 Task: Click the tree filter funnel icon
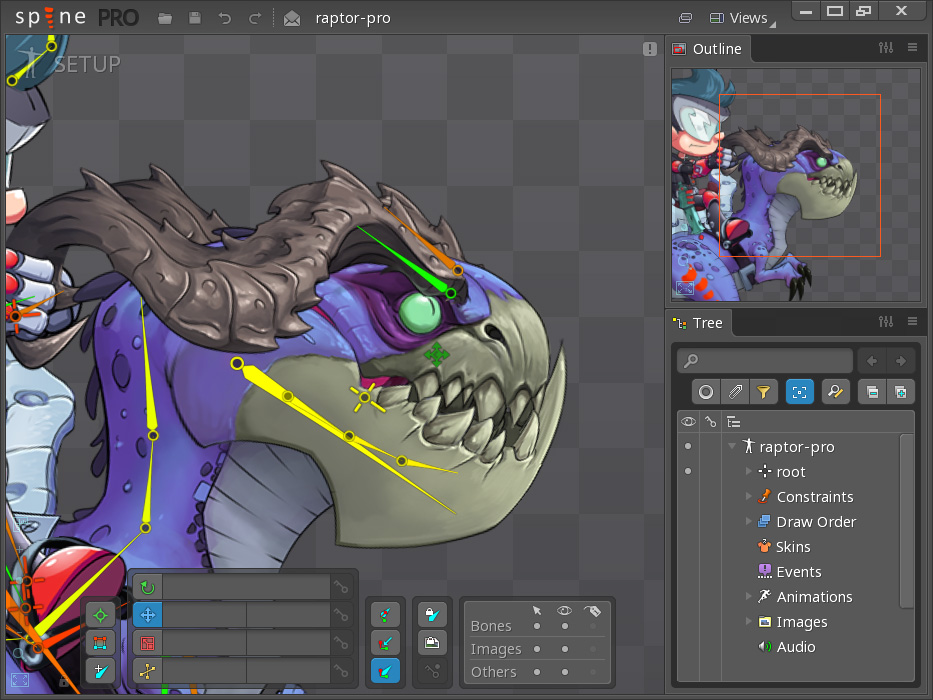point(763,393)
